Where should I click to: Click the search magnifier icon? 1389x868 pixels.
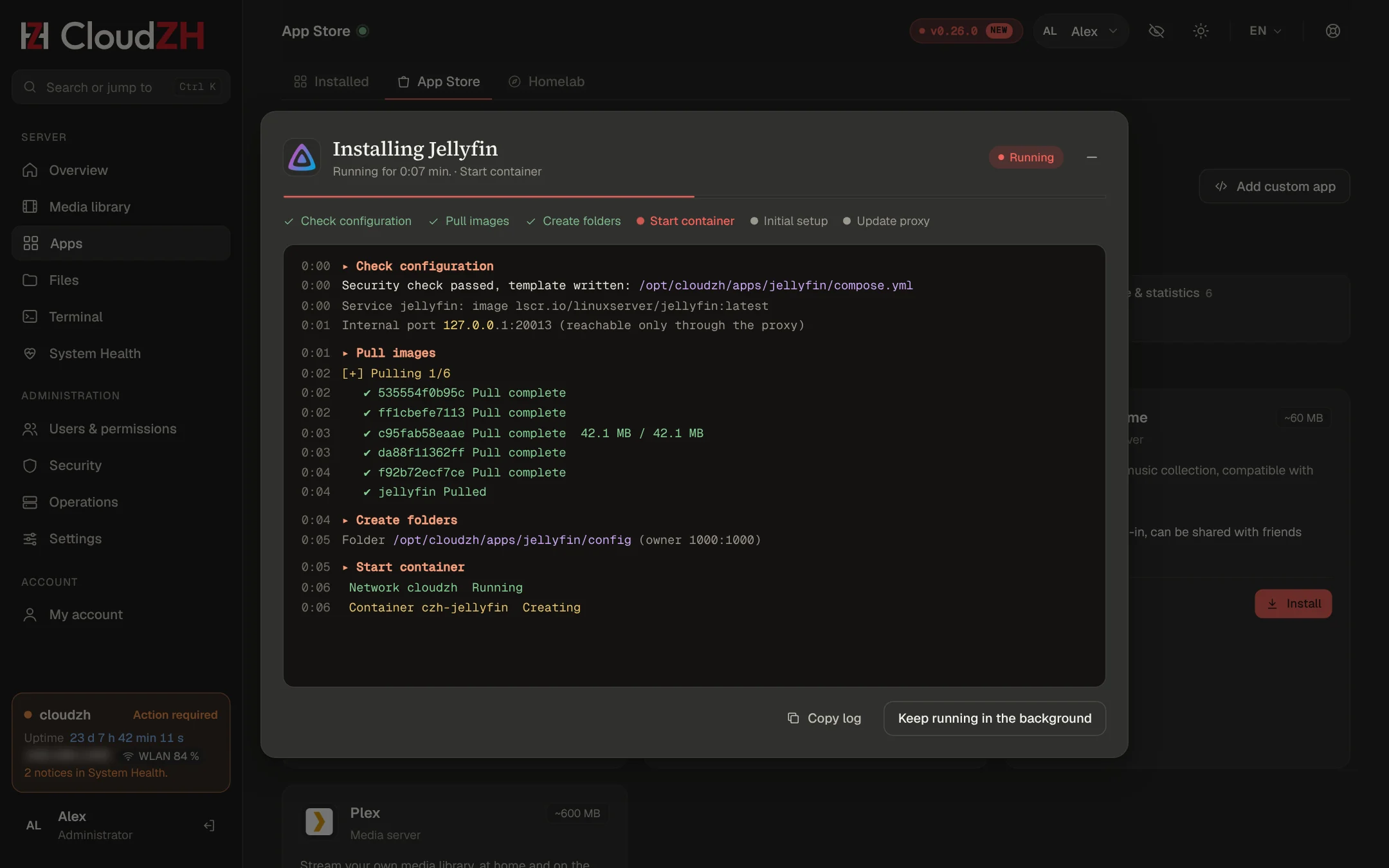tap(30, 87)
